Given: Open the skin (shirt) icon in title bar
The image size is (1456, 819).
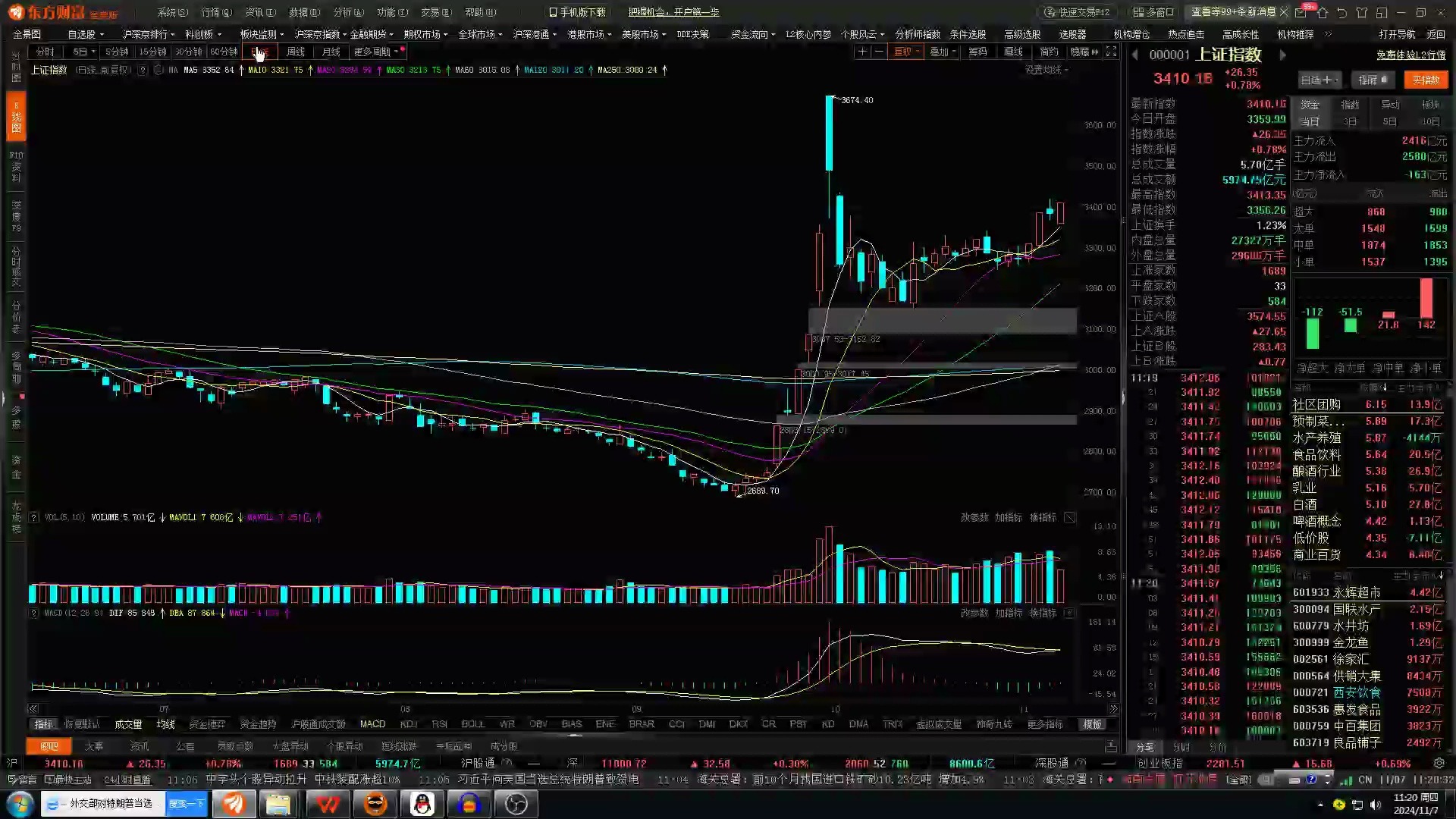Looking at the screenshot, I should tap(1362, 12).
